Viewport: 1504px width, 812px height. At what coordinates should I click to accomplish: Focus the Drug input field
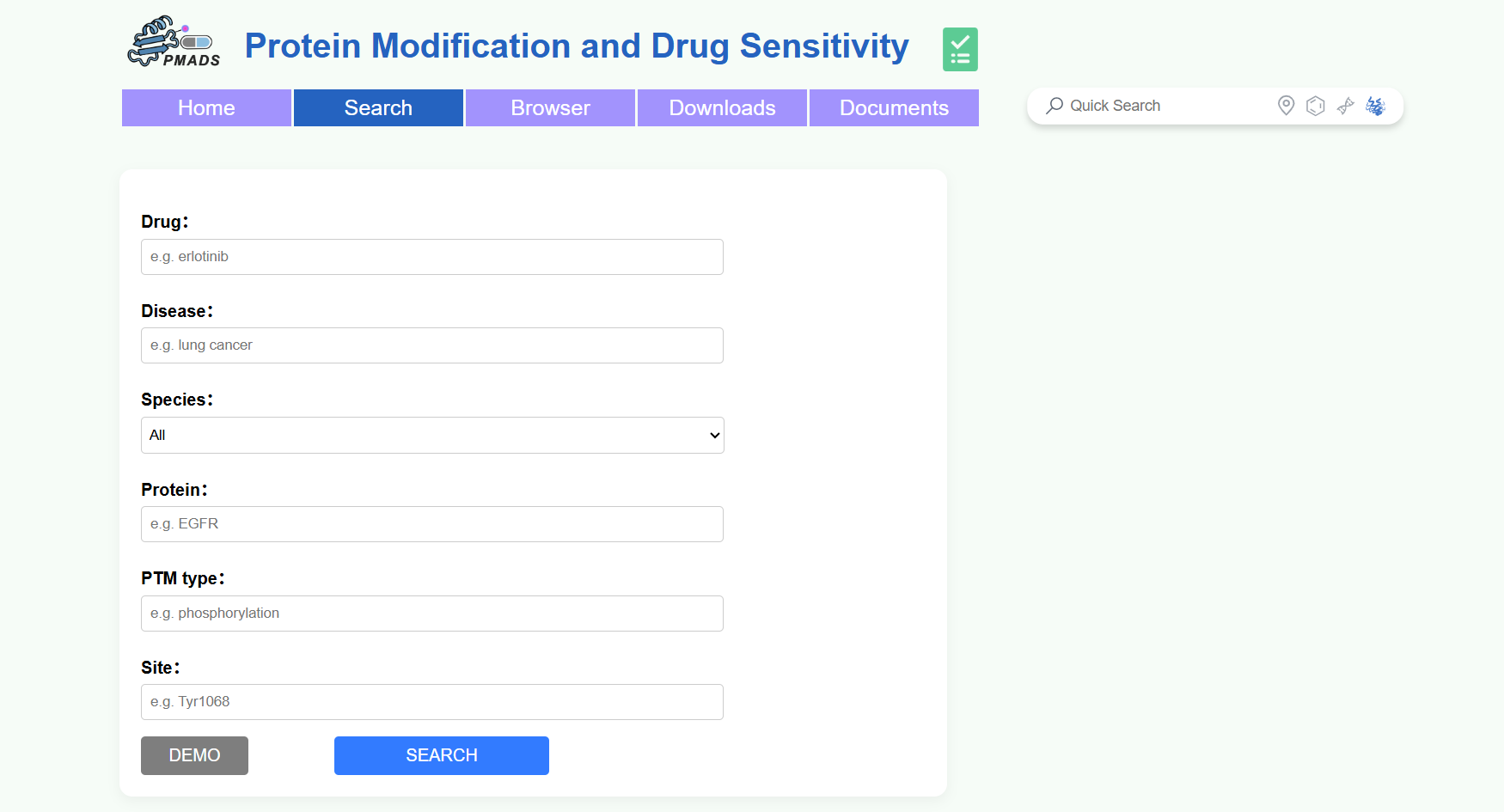click(432, 257)
